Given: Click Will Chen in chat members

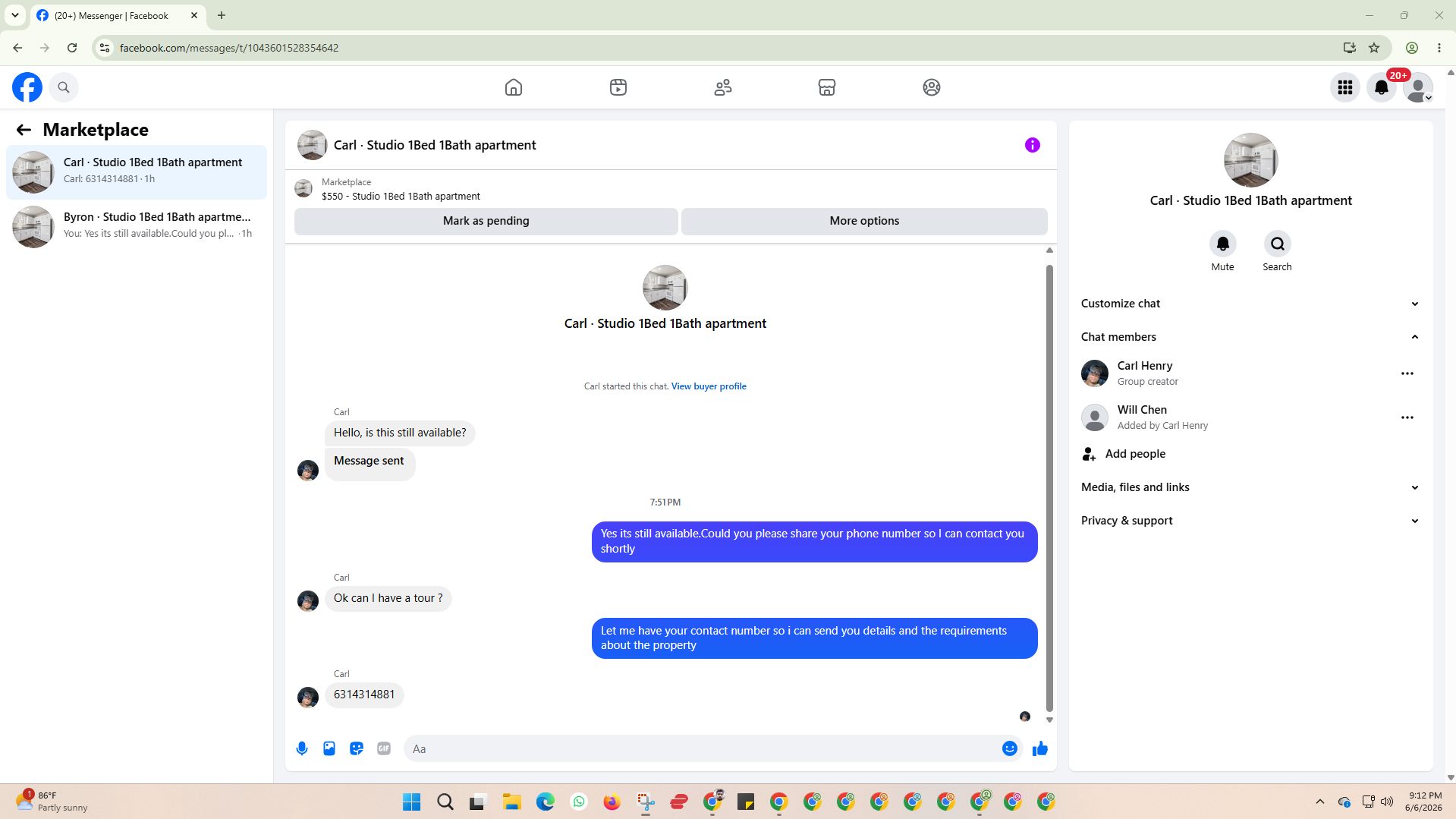Looking at the screenshot, I should (1142, 410).
